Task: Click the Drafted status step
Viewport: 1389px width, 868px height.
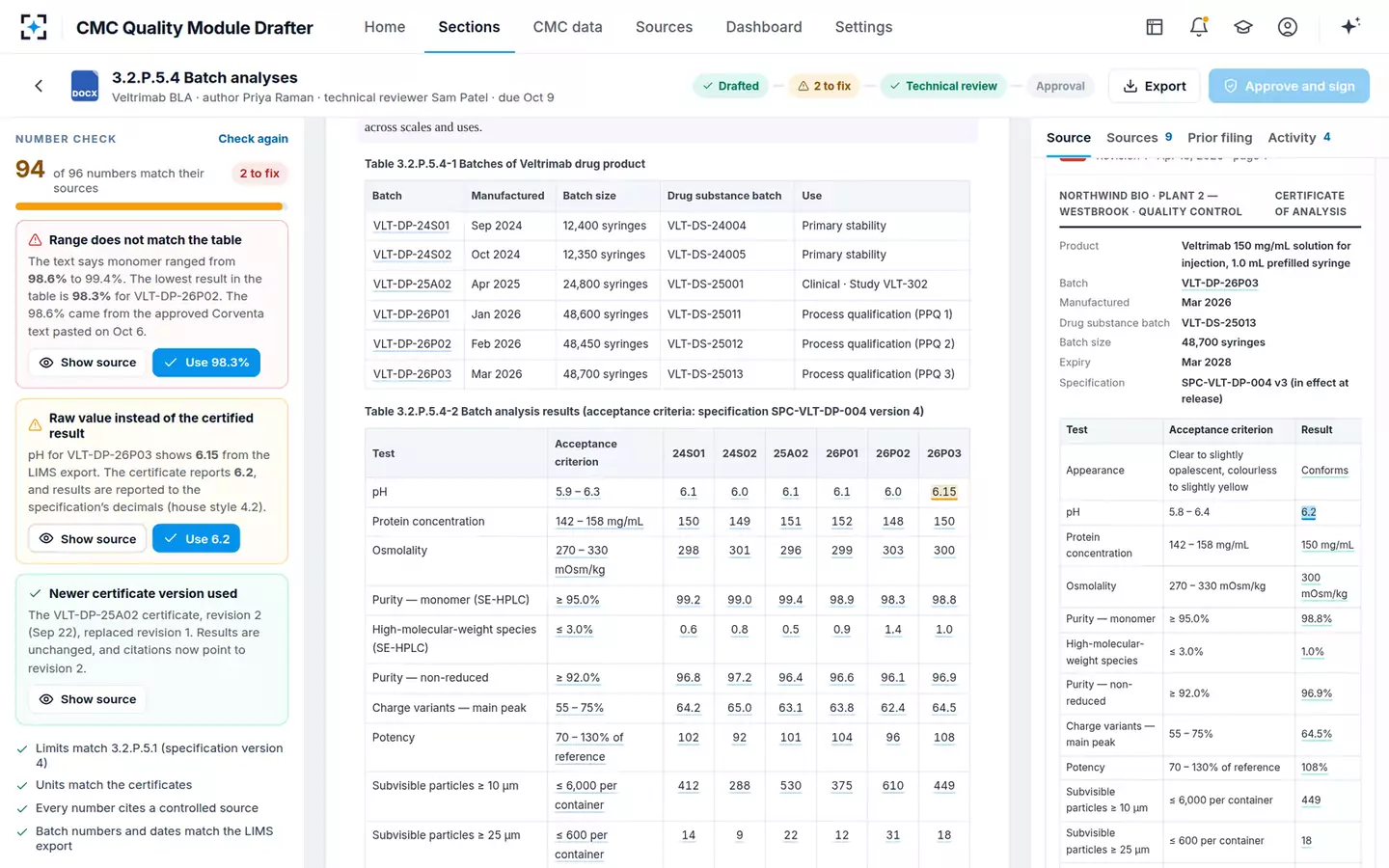Action: [x=730, y=86]
